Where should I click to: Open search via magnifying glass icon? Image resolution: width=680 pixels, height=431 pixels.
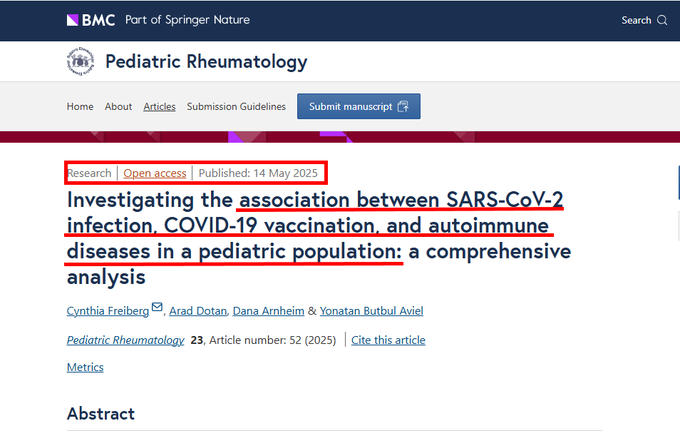(662, 20)
